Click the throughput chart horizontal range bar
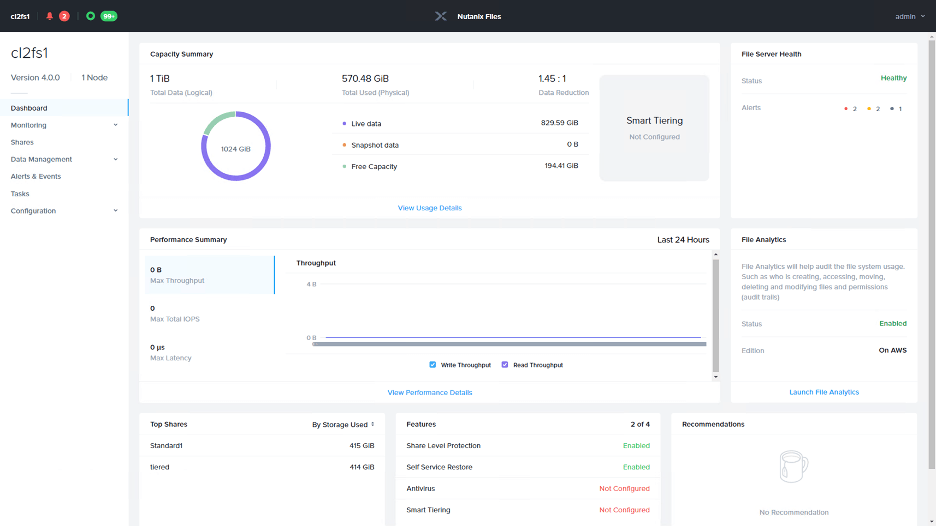The width and height of the screenshot is (936, 526). tap(509, 344)
